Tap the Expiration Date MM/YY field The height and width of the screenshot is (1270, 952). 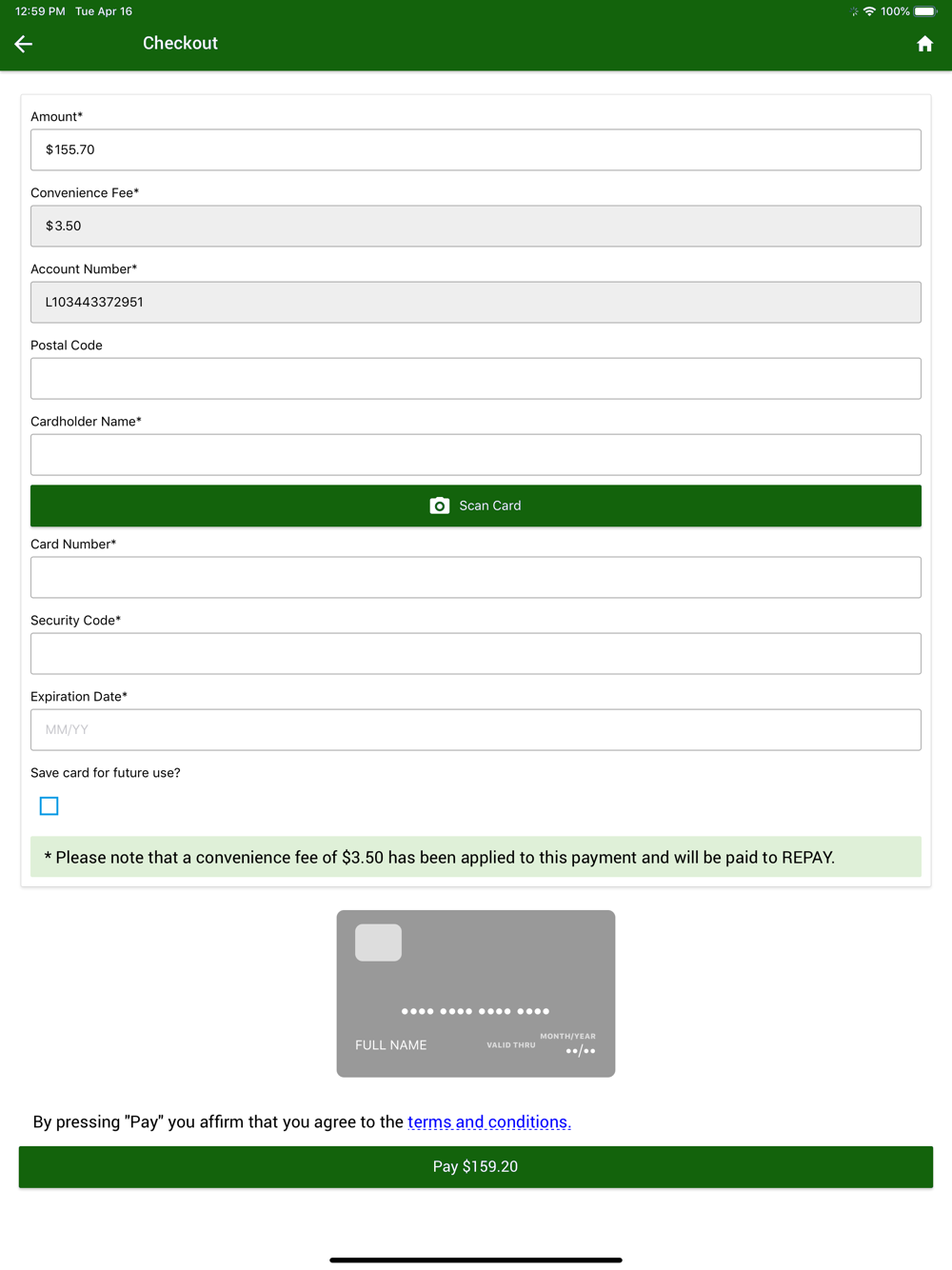tap(476, 729)
